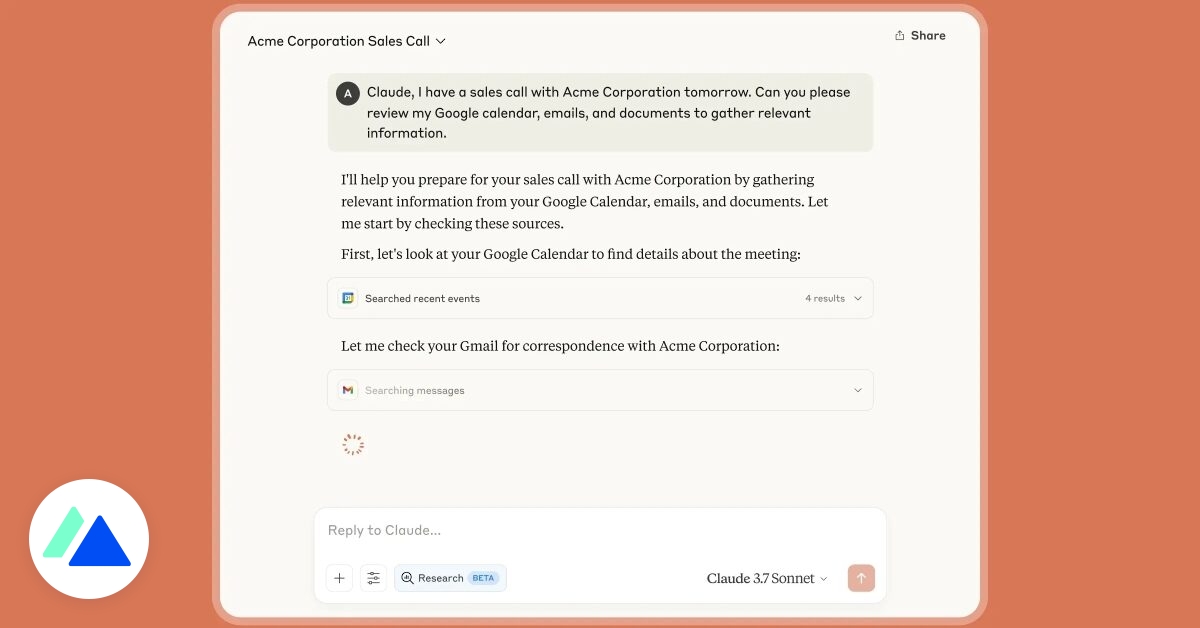1200x628 pixels.
Task: Select the Claude logo in bottom-left circle
Action: coord(88,538)
